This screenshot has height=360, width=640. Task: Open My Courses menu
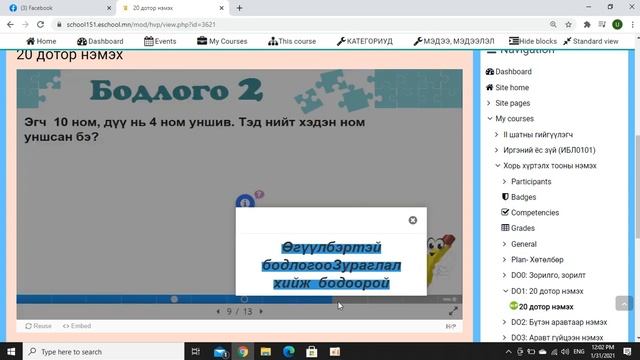point(222,41)
